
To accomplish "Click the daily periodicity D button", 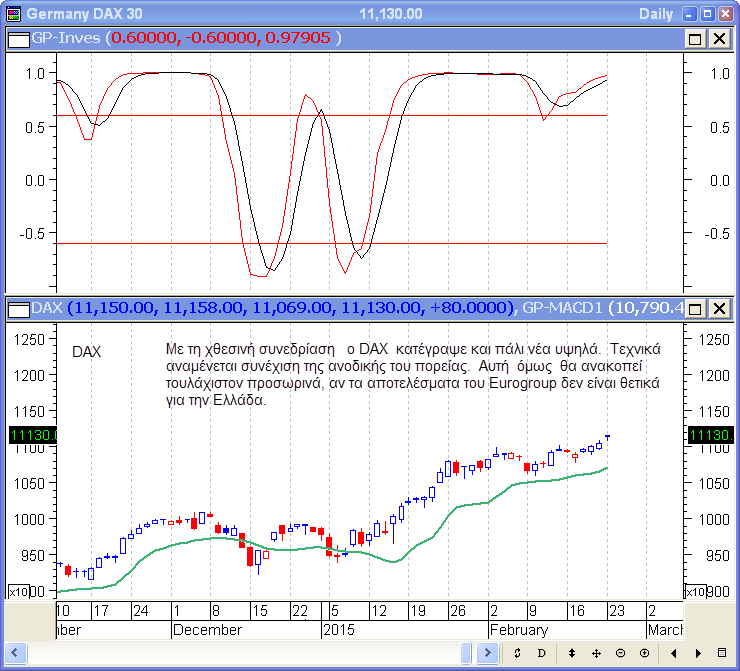I will [541, 653].
